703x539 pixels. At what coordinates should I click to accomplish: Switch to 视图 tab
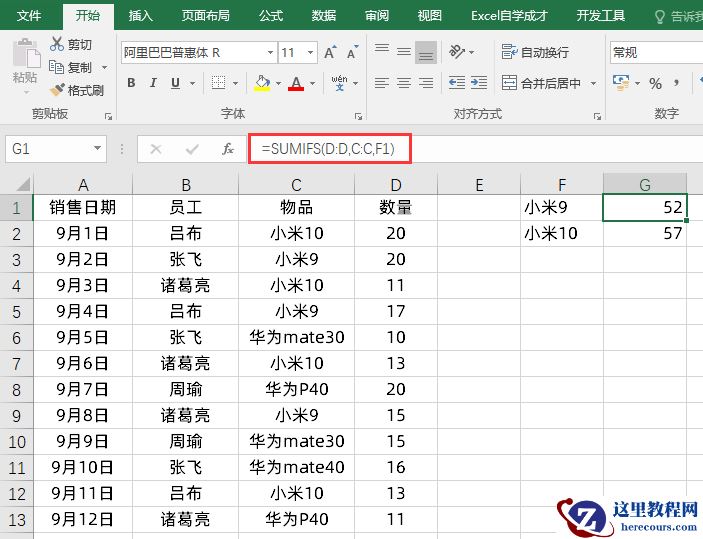coord(430,16)
